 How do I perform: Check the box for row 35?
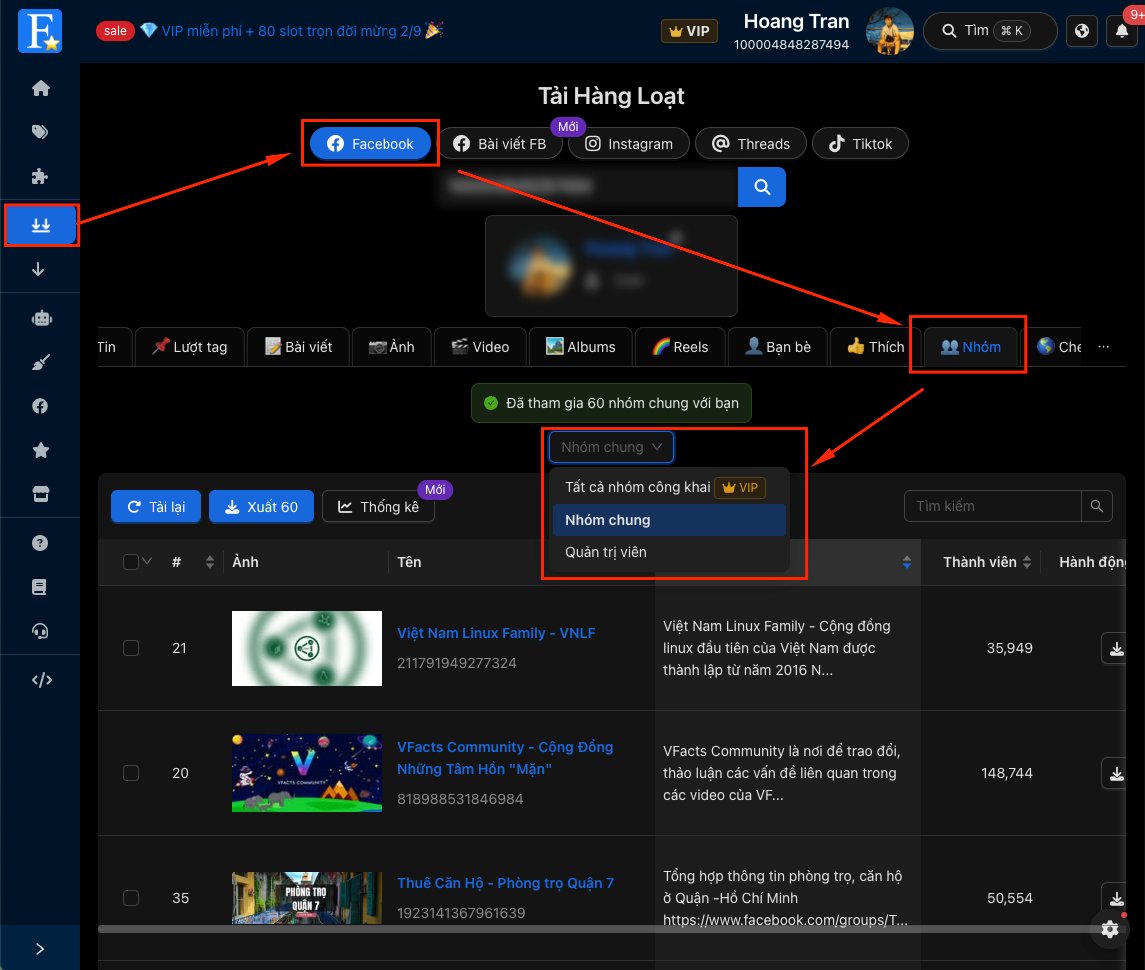click(x=131, y=898)
